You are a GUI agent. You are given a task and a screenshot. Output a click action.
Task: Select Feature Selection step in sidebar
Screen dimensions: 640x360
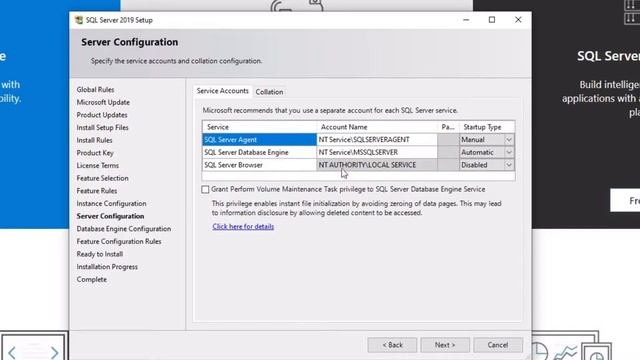[x=102, y=178]
